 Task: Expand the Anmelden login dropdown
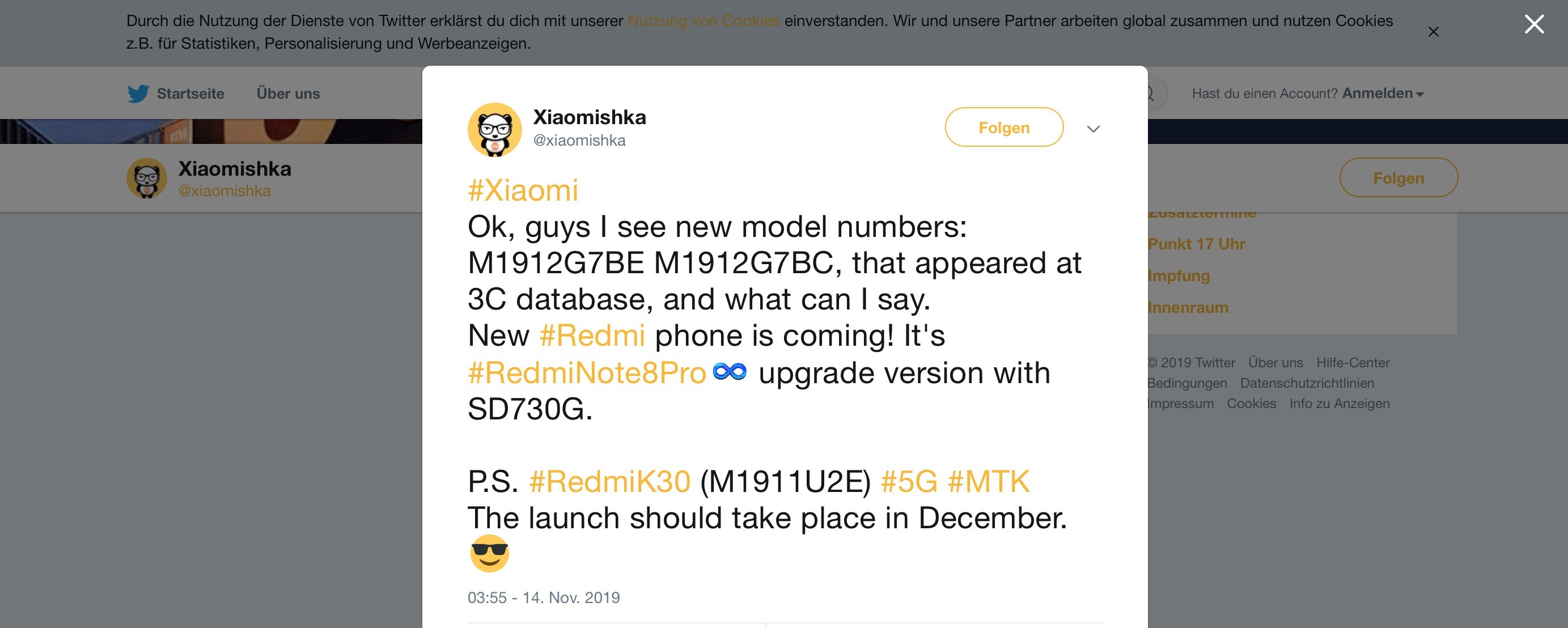coord(1383,93)
